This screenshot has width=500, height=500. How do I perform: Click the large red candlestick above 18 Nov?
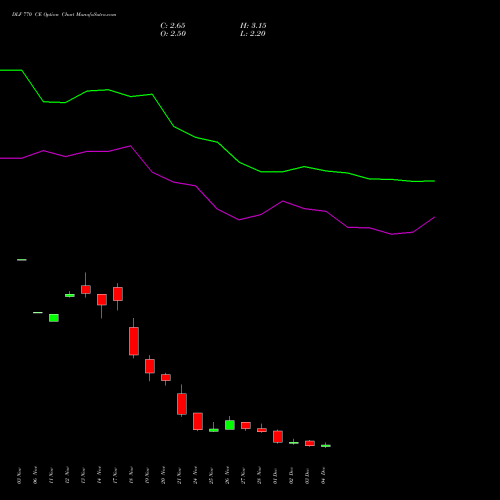pyautogui.click(x=134, y=341)
